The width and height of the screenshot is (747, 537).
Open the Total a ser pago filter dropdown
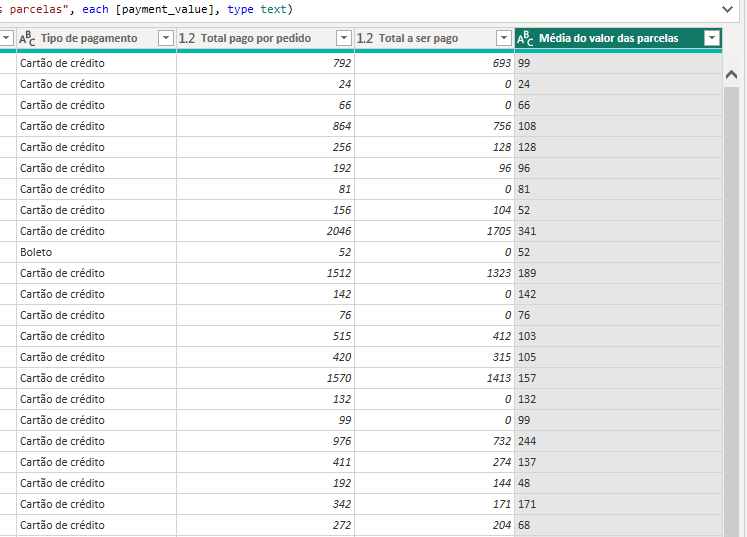click(504, 38)
